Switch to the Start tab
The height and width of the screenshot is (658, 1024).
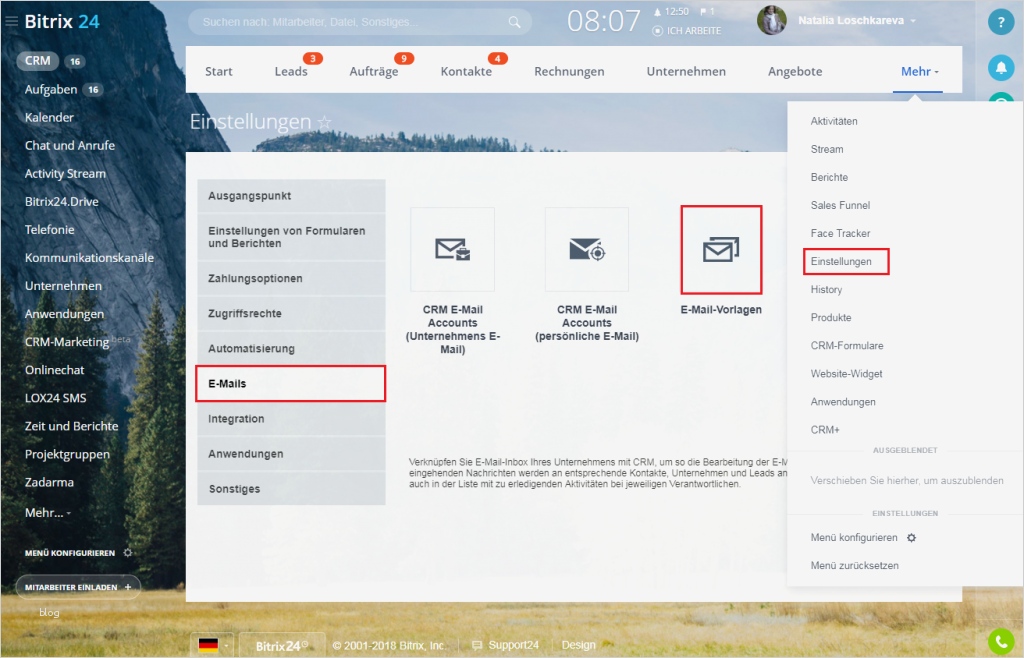click(x=219, y=71)
